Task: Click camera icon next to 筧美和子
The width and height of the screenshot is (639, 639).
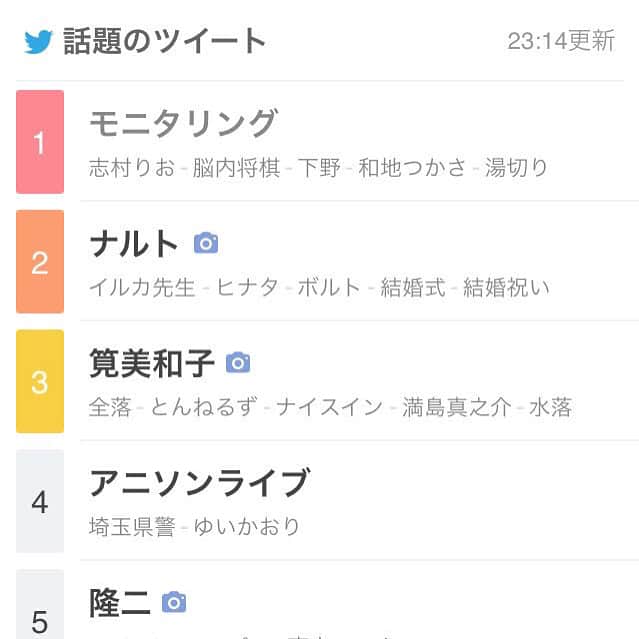Action: pos(238,363)
